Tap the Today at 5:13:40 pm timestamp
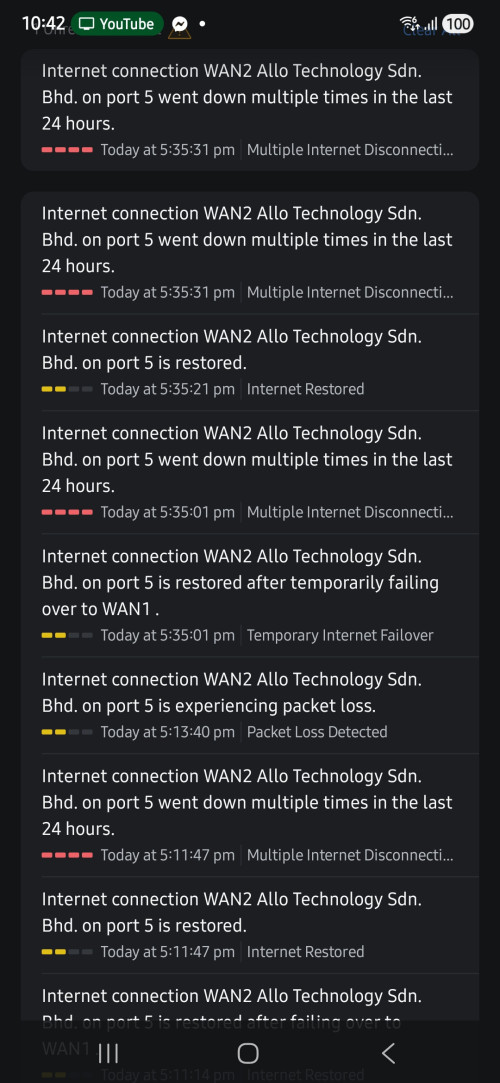The height and width of the screenshot is (1083, 500). [167, 732]
